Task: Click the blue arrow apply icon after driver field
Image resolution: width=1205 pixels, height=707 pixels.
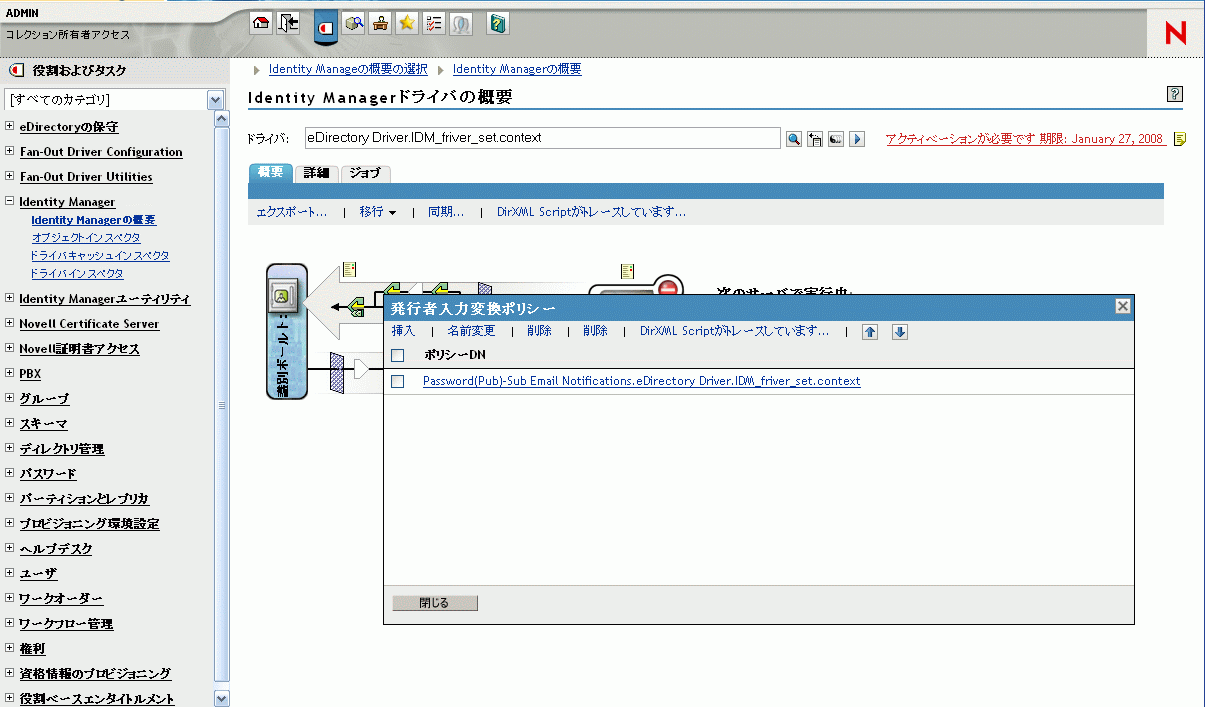Action: coord(857,139)
